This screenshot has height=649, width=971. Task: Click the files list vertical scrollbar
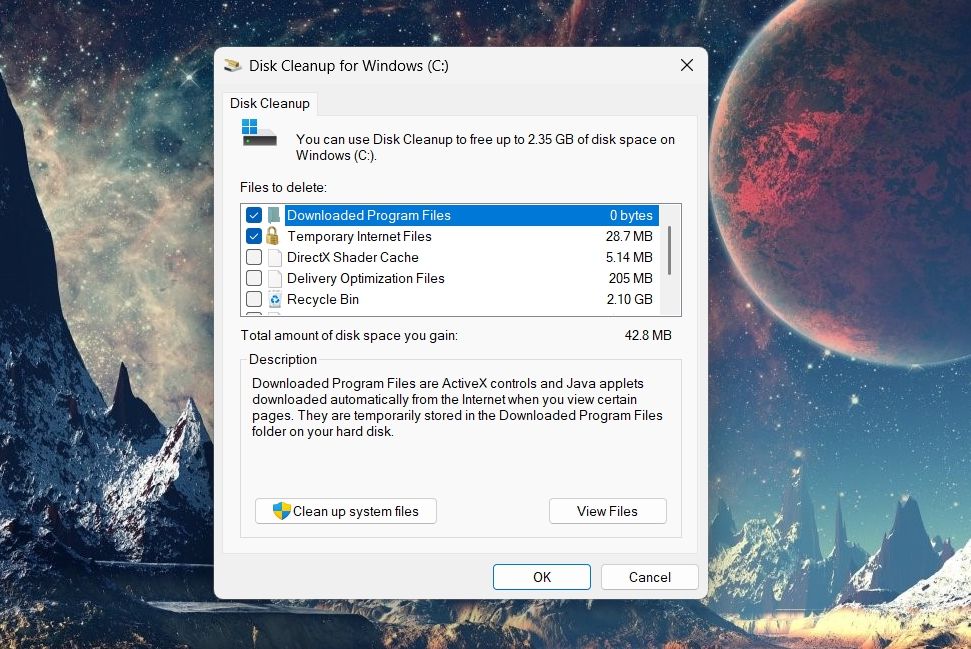pyautogui.click(x=670, y=250)
